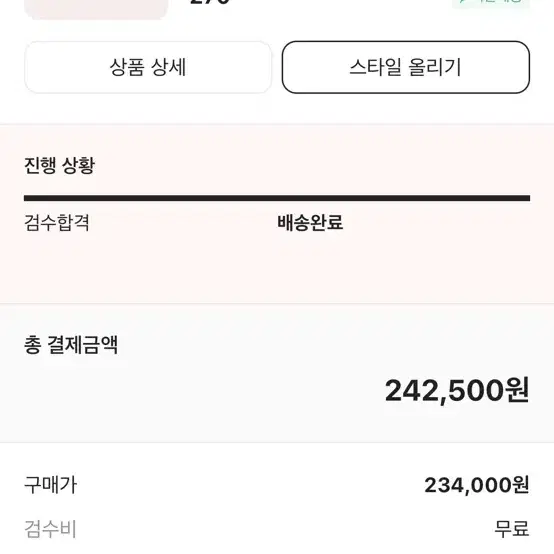Open the 상품 상세 product details button
Image resolution: width=554 pixels, height=554 pixels.
pos(148,67)
